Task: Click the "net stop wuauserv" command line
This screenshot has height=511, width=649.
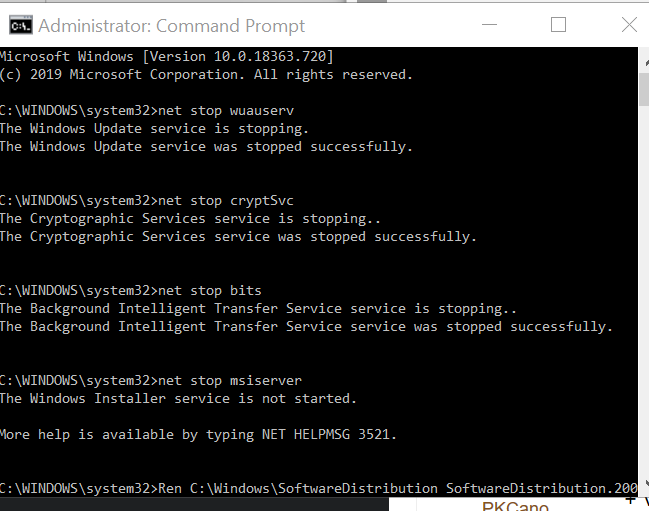Action: pyautogui.click(x=147, y=111)
